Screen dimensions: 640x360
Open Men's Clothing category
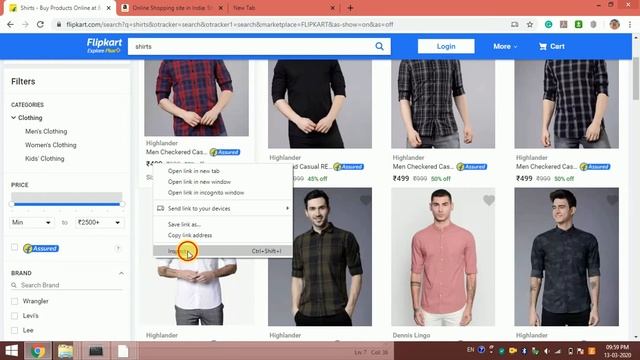pos(46,131)
